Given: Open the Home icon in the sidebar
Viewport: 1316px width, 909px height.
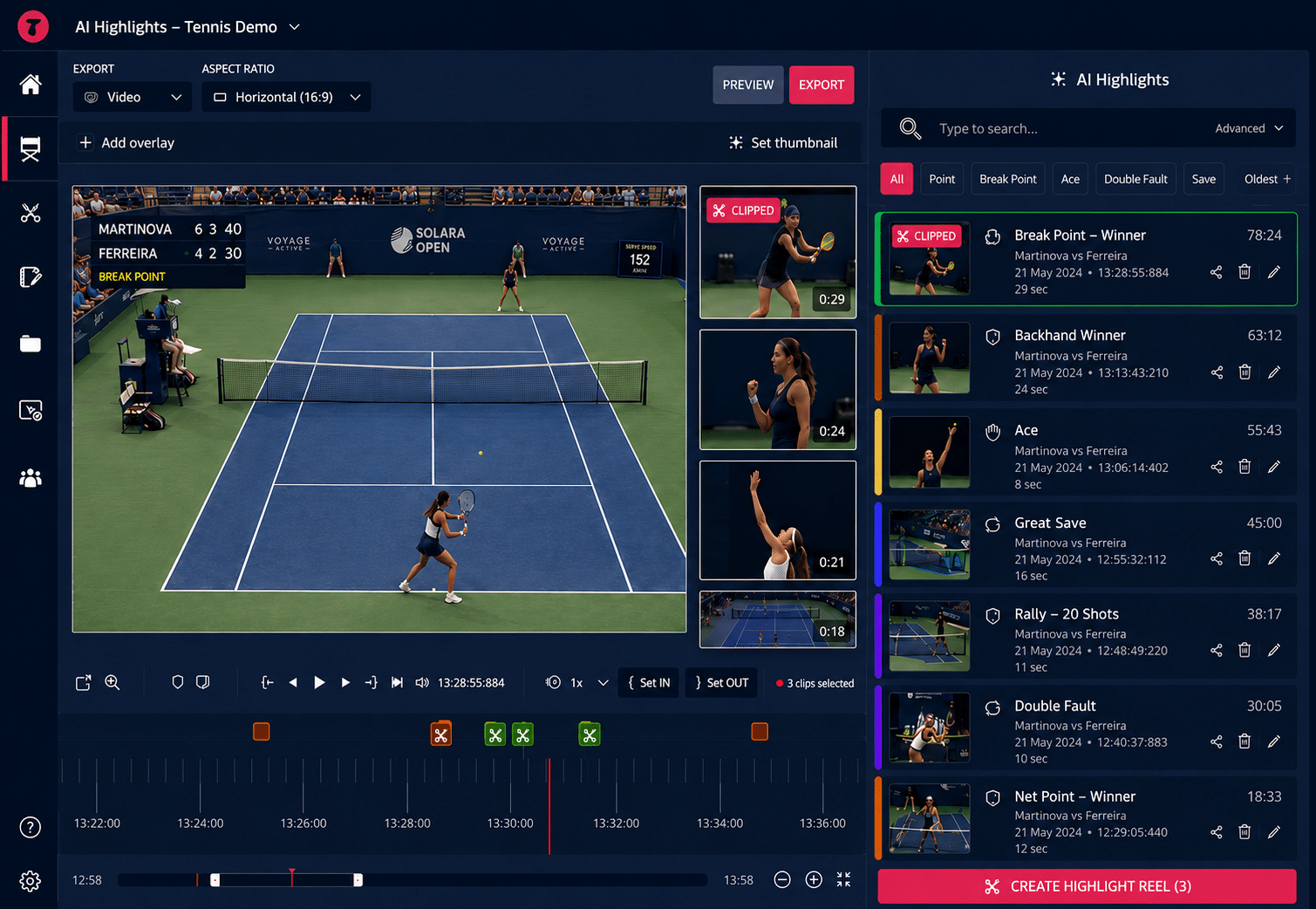Looking at the screenshot, I should pyautogui.click(x=31, y=84).
